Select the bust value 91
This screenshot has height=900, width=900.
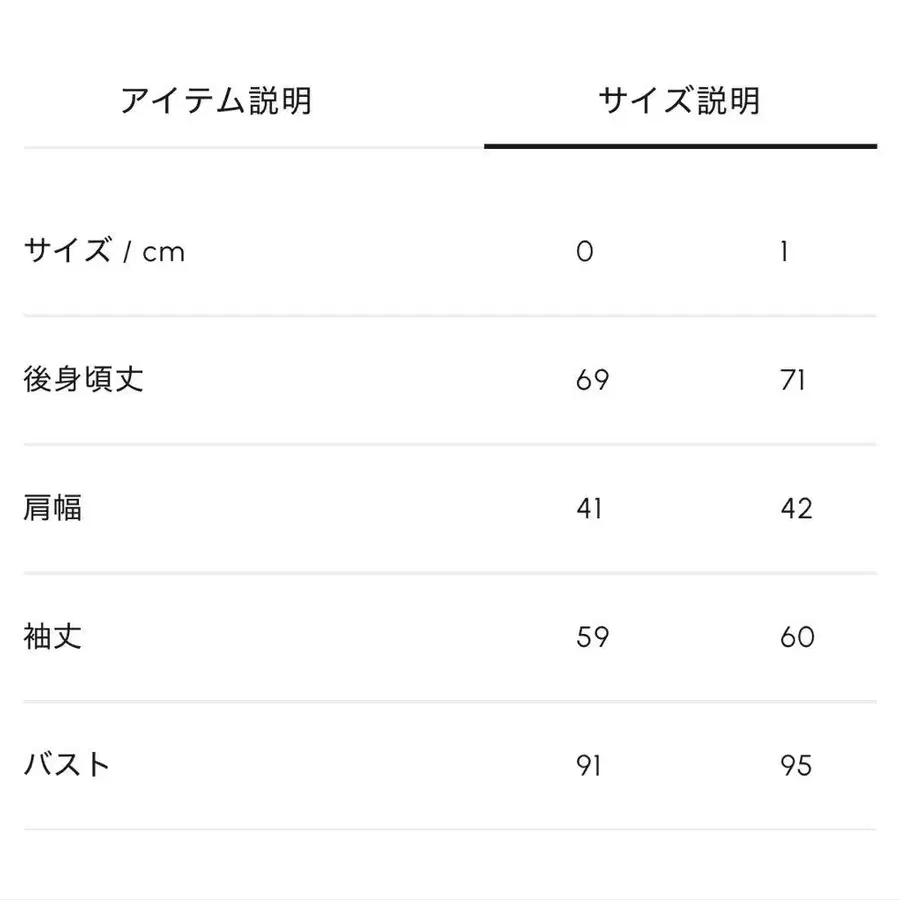[590, 764]
